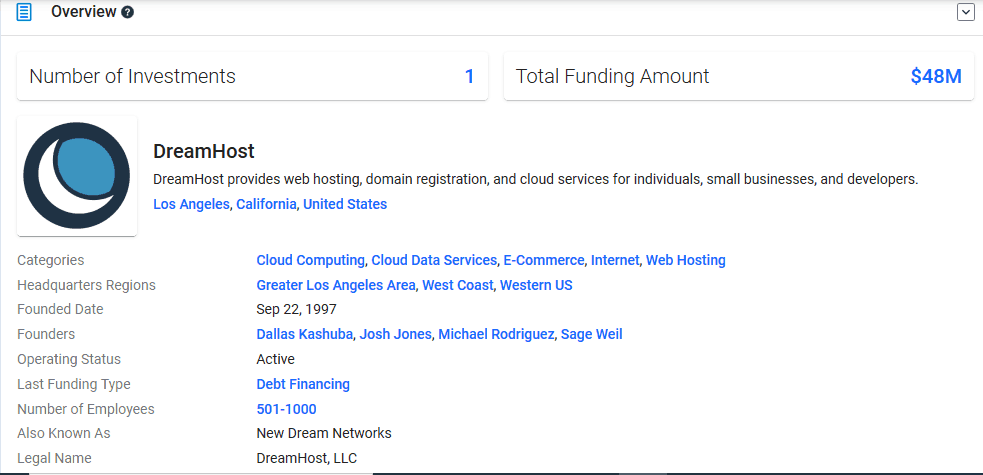Open the West Coast region link
The image size is (983, 475).
pyautogui.click(x=458, y=285)
